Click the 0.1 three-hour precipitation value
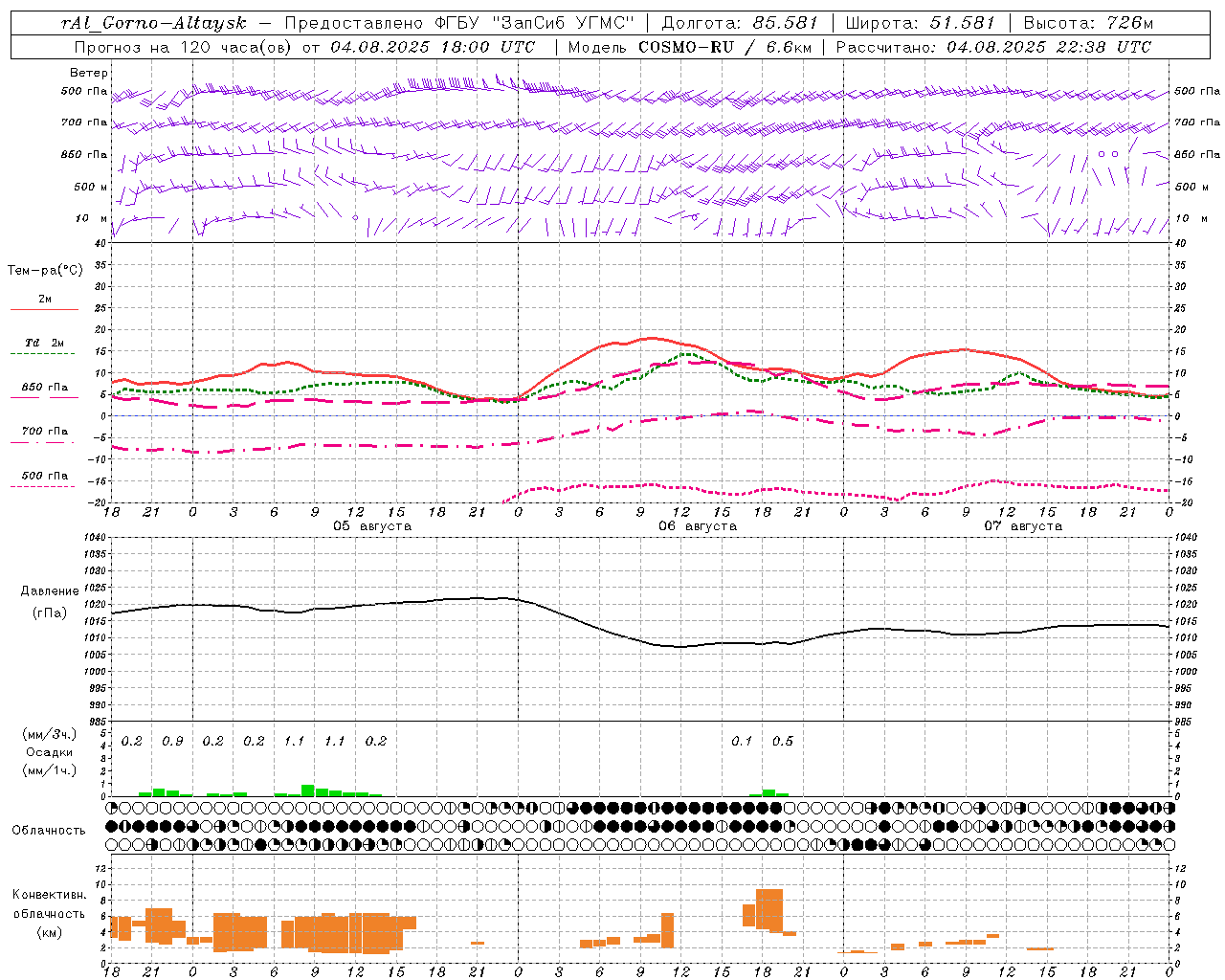 742,741
